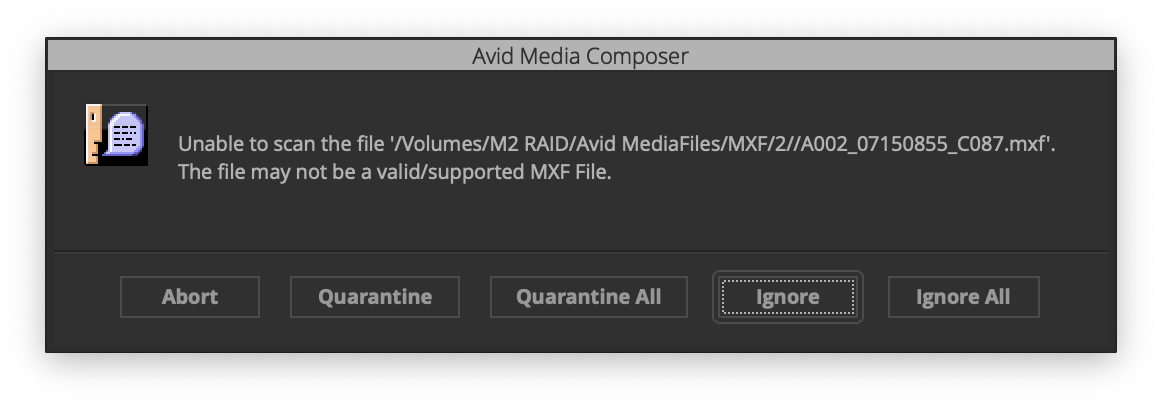Screen dimensions: 1162x406
Task: Dismiss all scan warnings with Ignore All
Action: pyautogui.click(x=963, y=297)
